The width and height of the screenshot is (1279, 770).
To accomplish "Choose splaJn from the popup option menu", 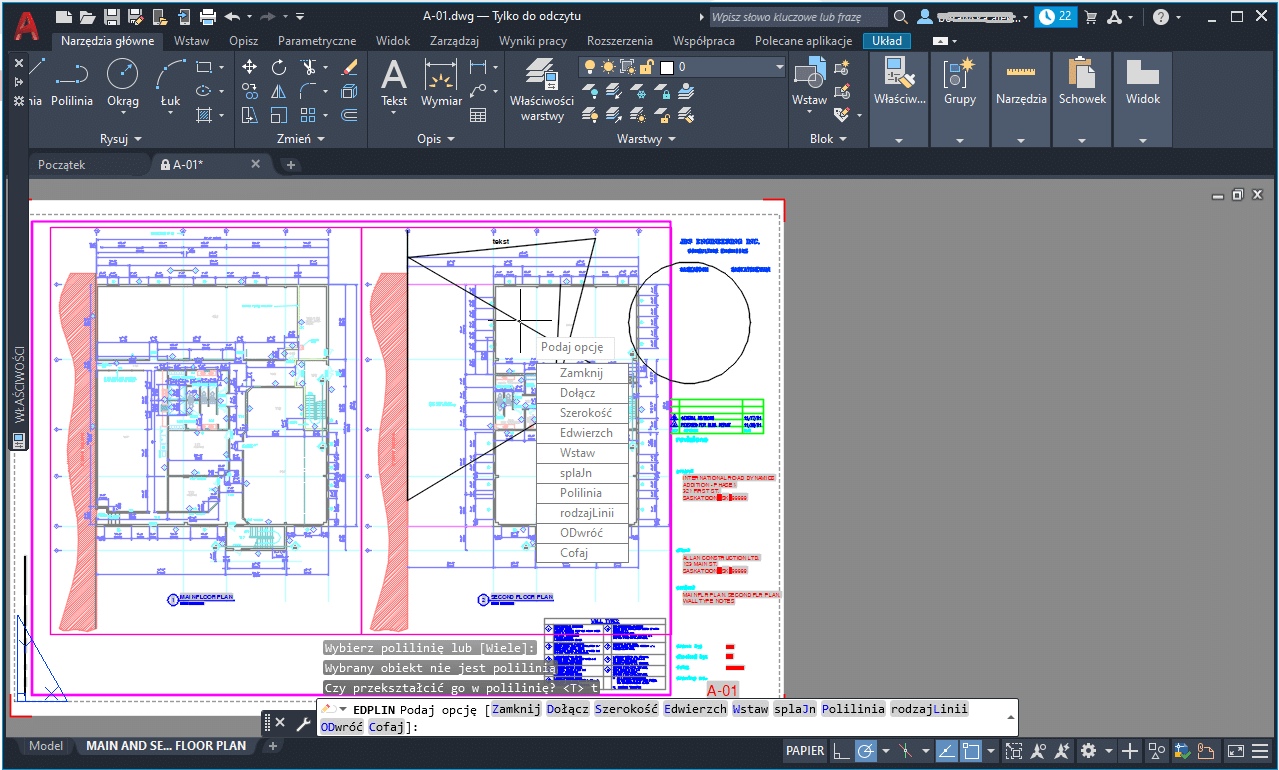I will pos(582,473).
